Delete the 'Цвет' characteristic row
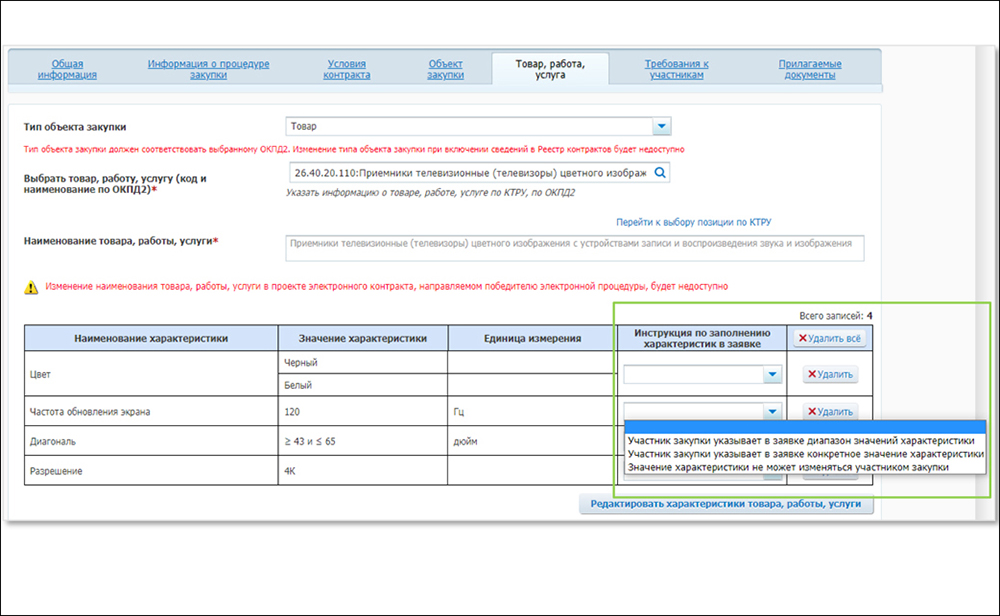1000x616 pixels. pyautogui.click(x=829, y=374)
